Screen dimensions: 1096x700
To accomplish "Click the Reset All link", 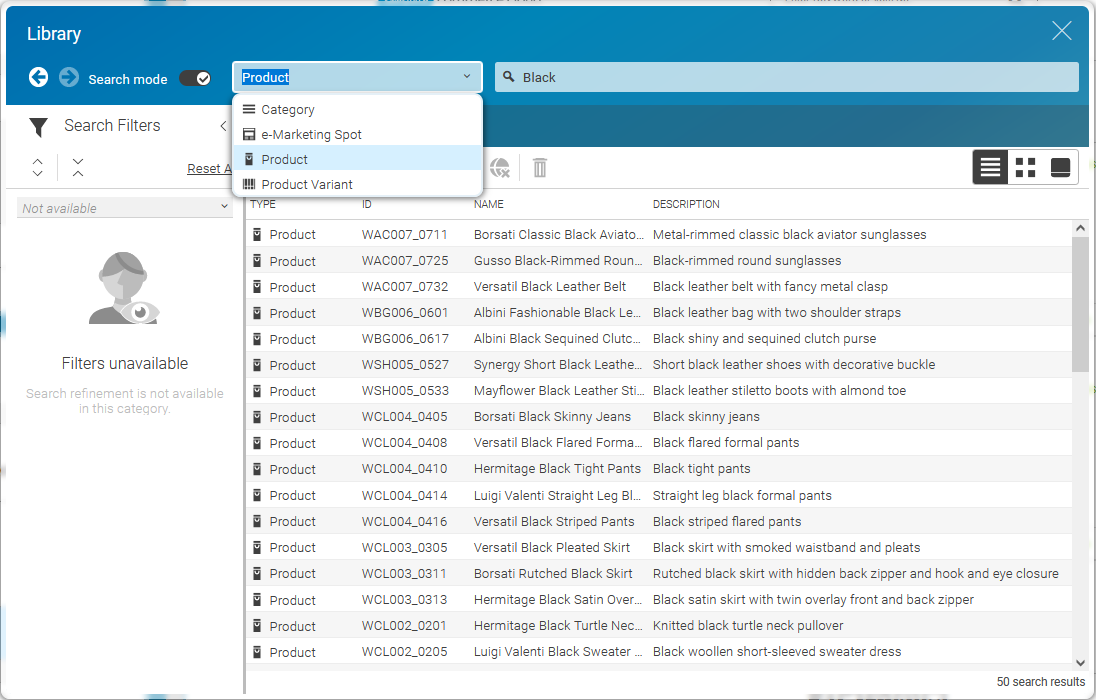I will click(208, 169).
